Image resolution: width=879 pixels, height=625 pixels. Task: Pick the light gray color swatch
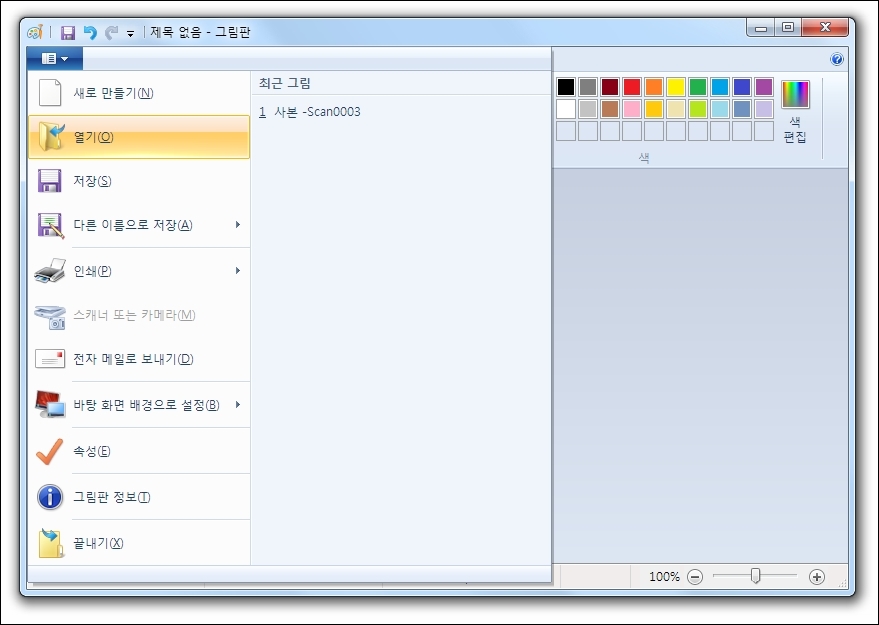[587, 109]
